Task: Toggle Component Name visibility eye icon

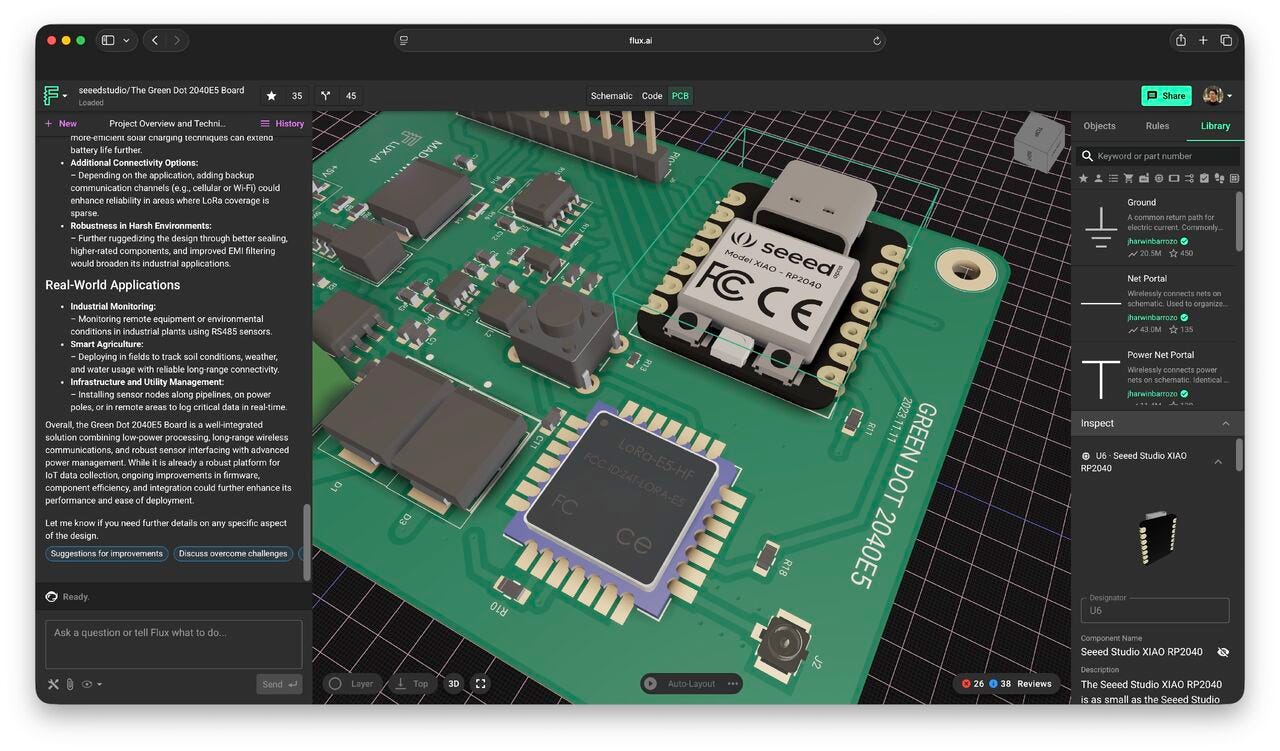Action: (1222, 652)
